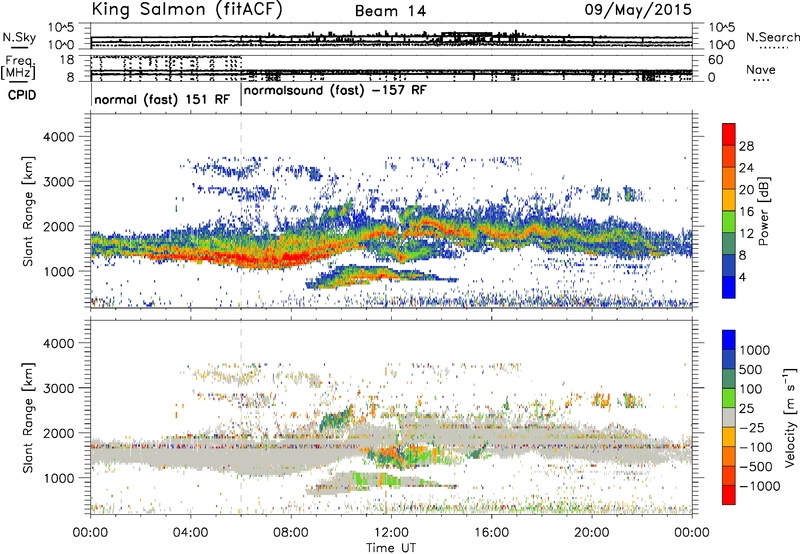Click the 'Power [dB]' colorbar label

click(x=763, y=211)
